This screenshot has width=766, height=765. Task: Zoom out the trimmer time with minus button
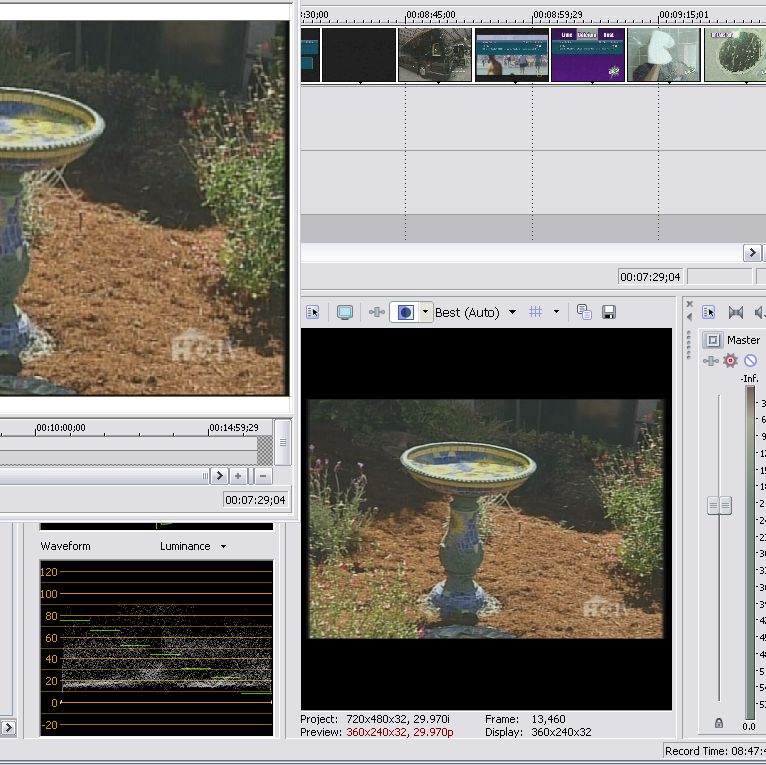263,475
